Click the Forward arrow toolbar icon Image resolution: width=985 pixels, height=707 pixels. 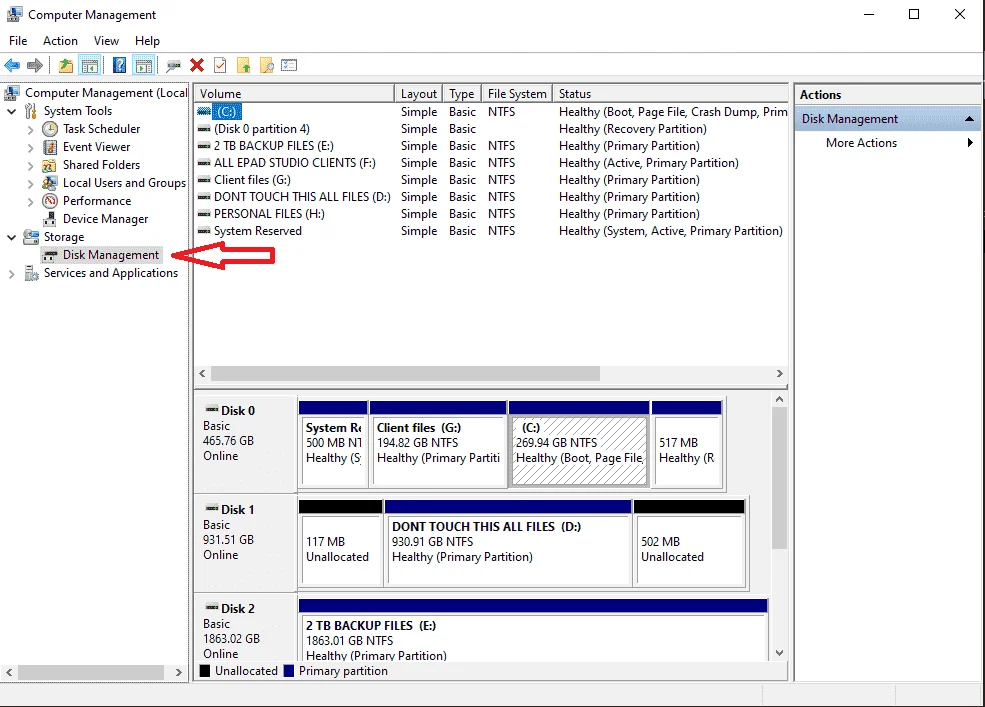point(35,65)
